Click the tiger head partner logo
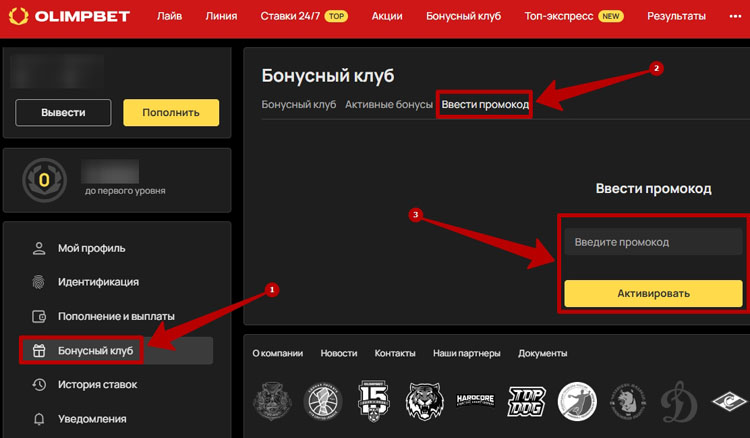The width and height of the screenshot is (750, 438). pyautogui.click(x=424, y=401)
